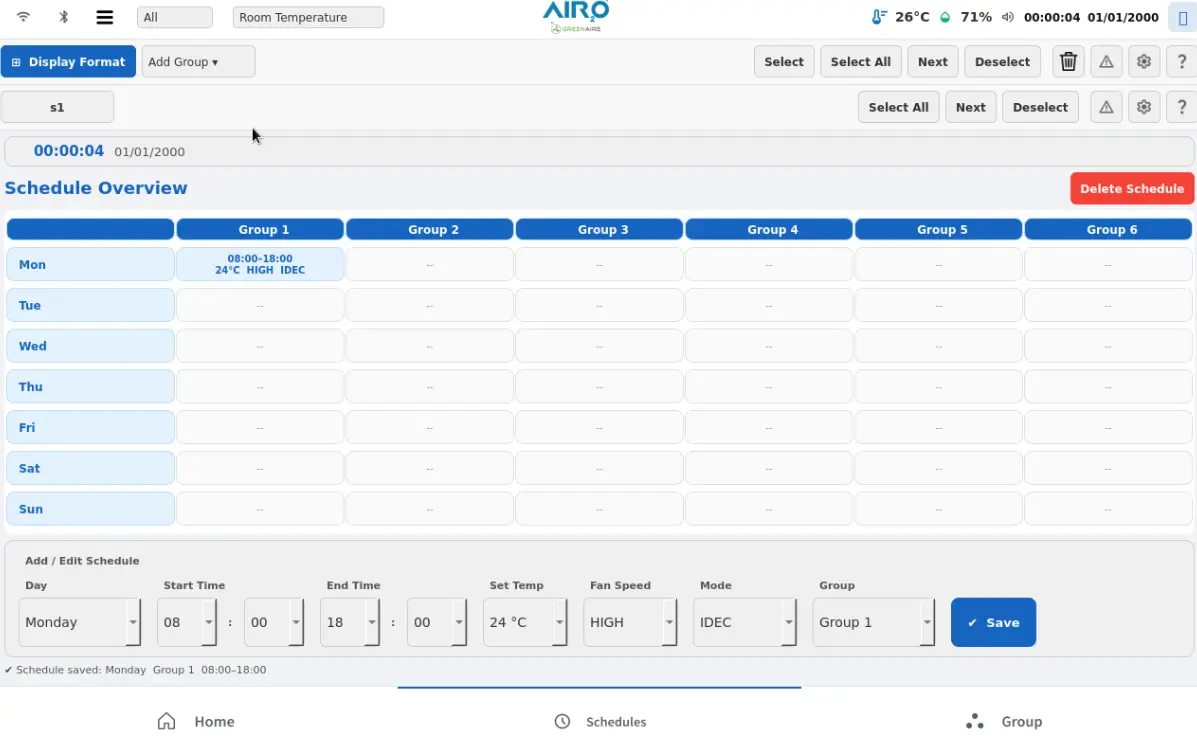
Task: Select the Mon row label
Action: pos(90,264)
